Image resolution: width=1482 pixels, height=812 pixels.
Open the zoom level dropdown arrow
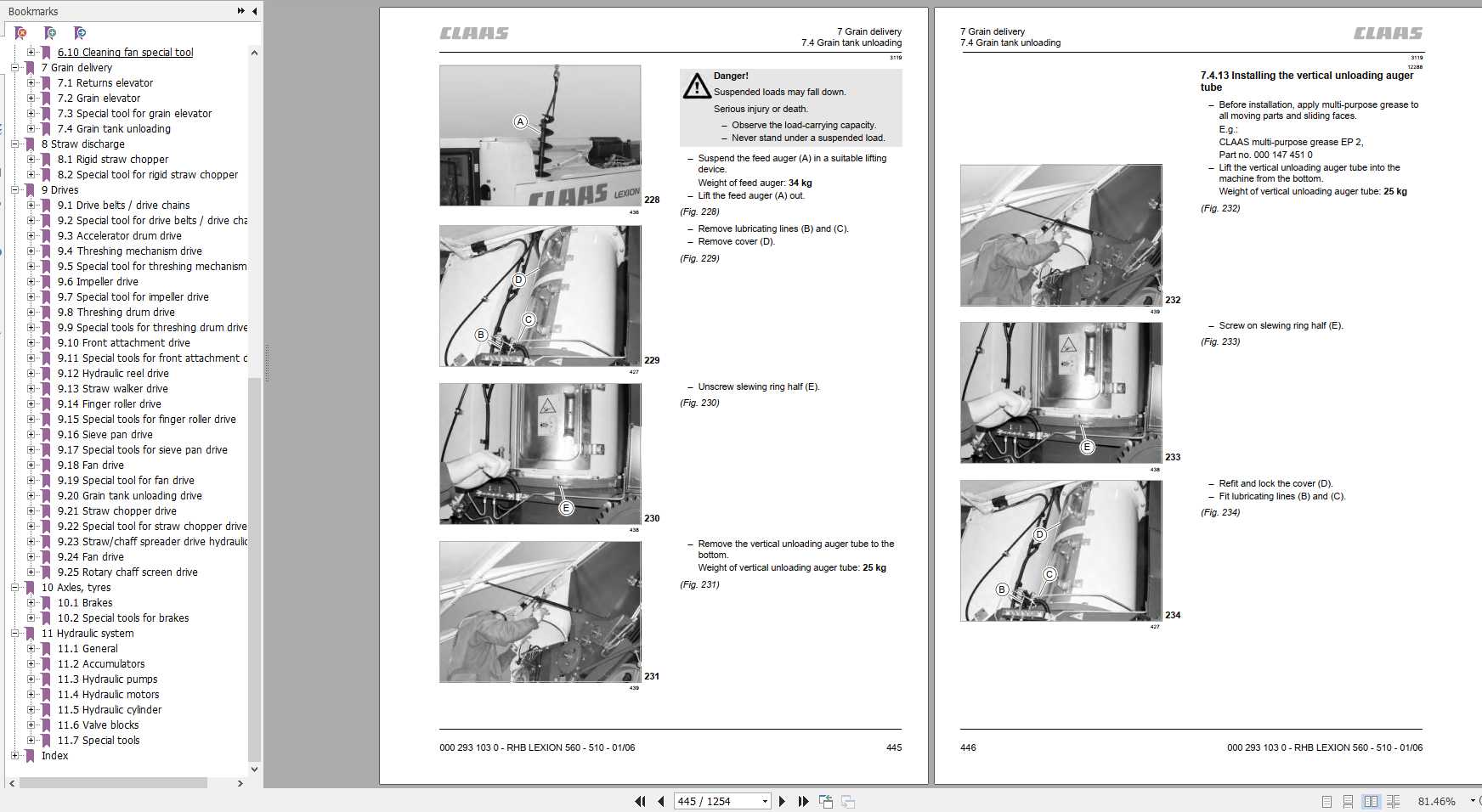pos(1473,801)
